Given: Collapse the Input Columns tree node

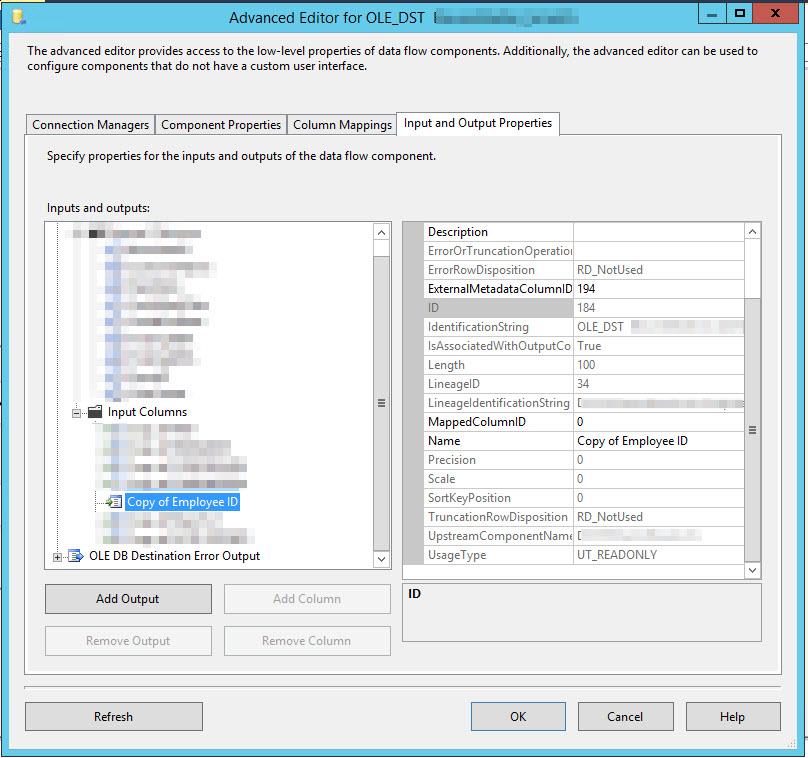Looking at the screenshot, I should tap(76, 413).
